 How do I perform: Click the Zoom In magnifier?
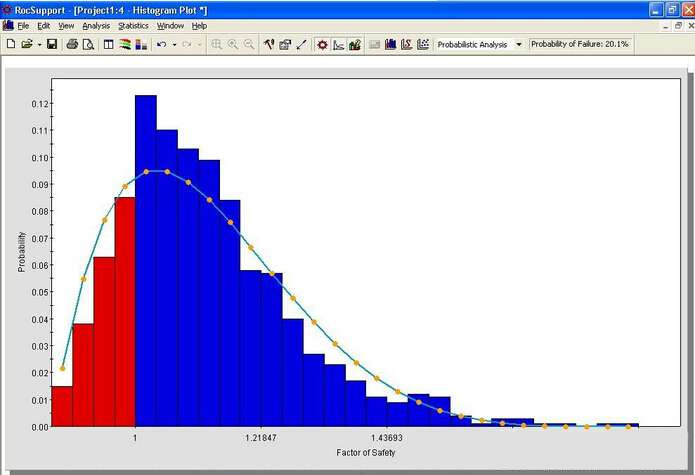[x=233, y=44]
